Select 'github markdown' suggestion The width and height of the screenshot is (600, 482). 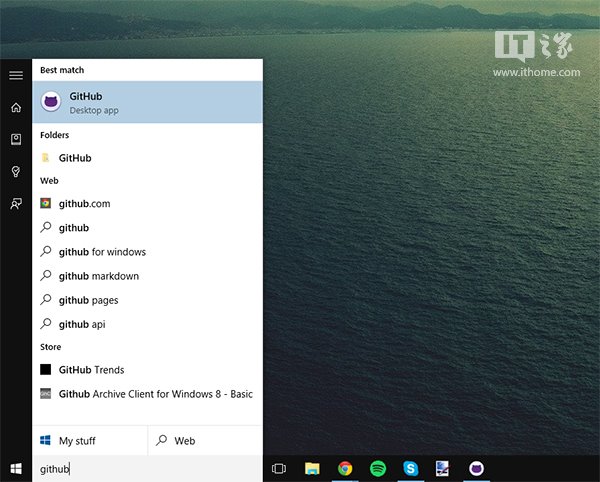tap(147, 276)
